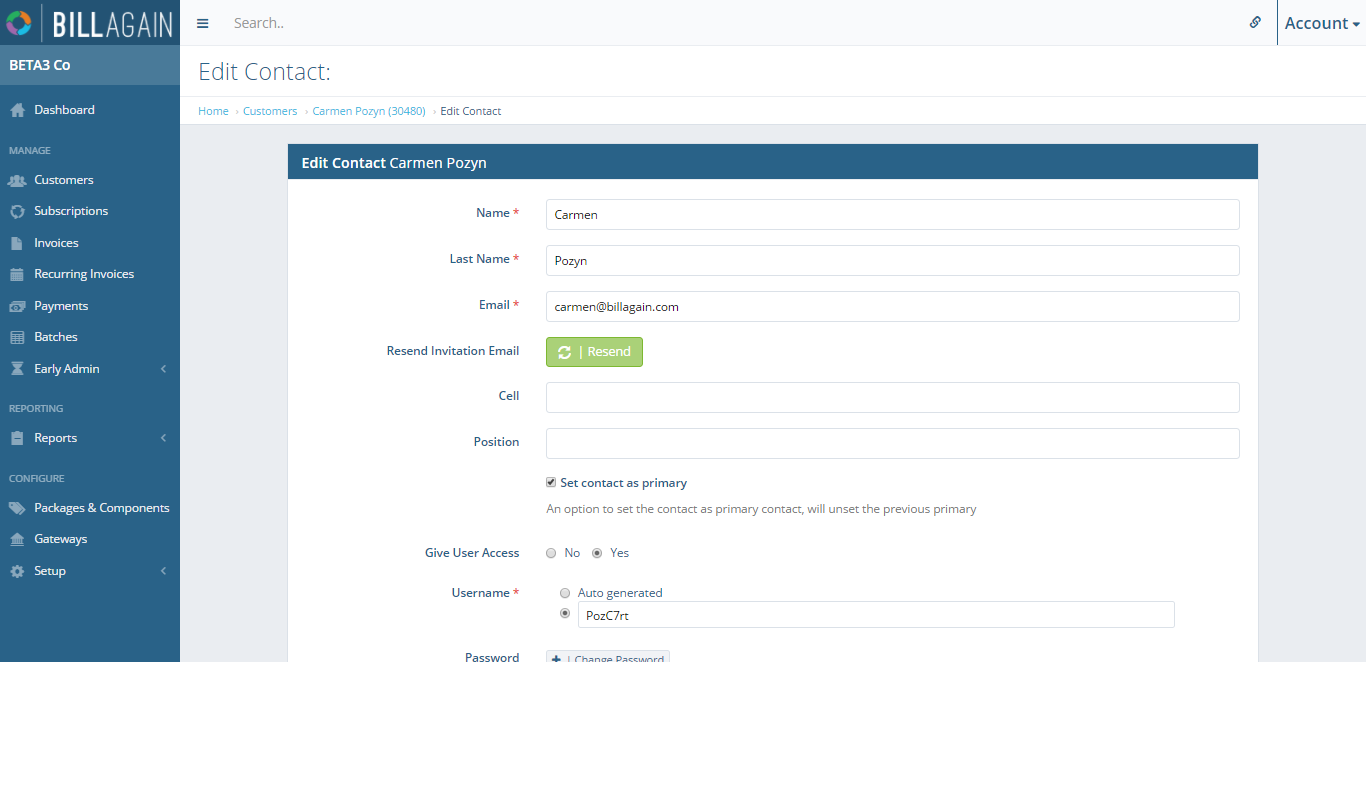Select the custom username radio button
Image resolution: width=1366 pixels, height=804 pixels.
[x=565, y=613]
